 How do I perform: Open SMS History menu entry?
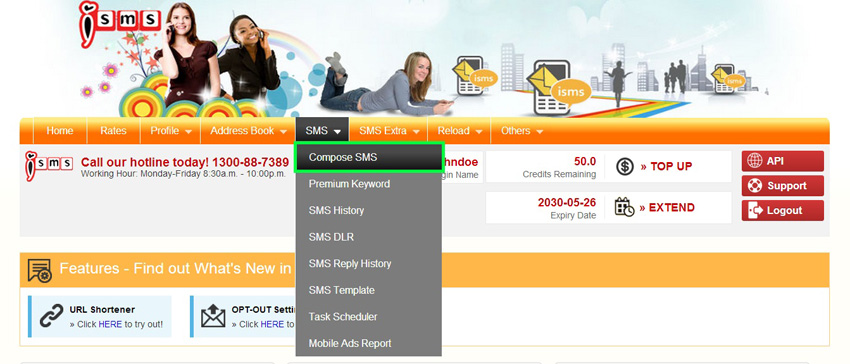point(369,210)
